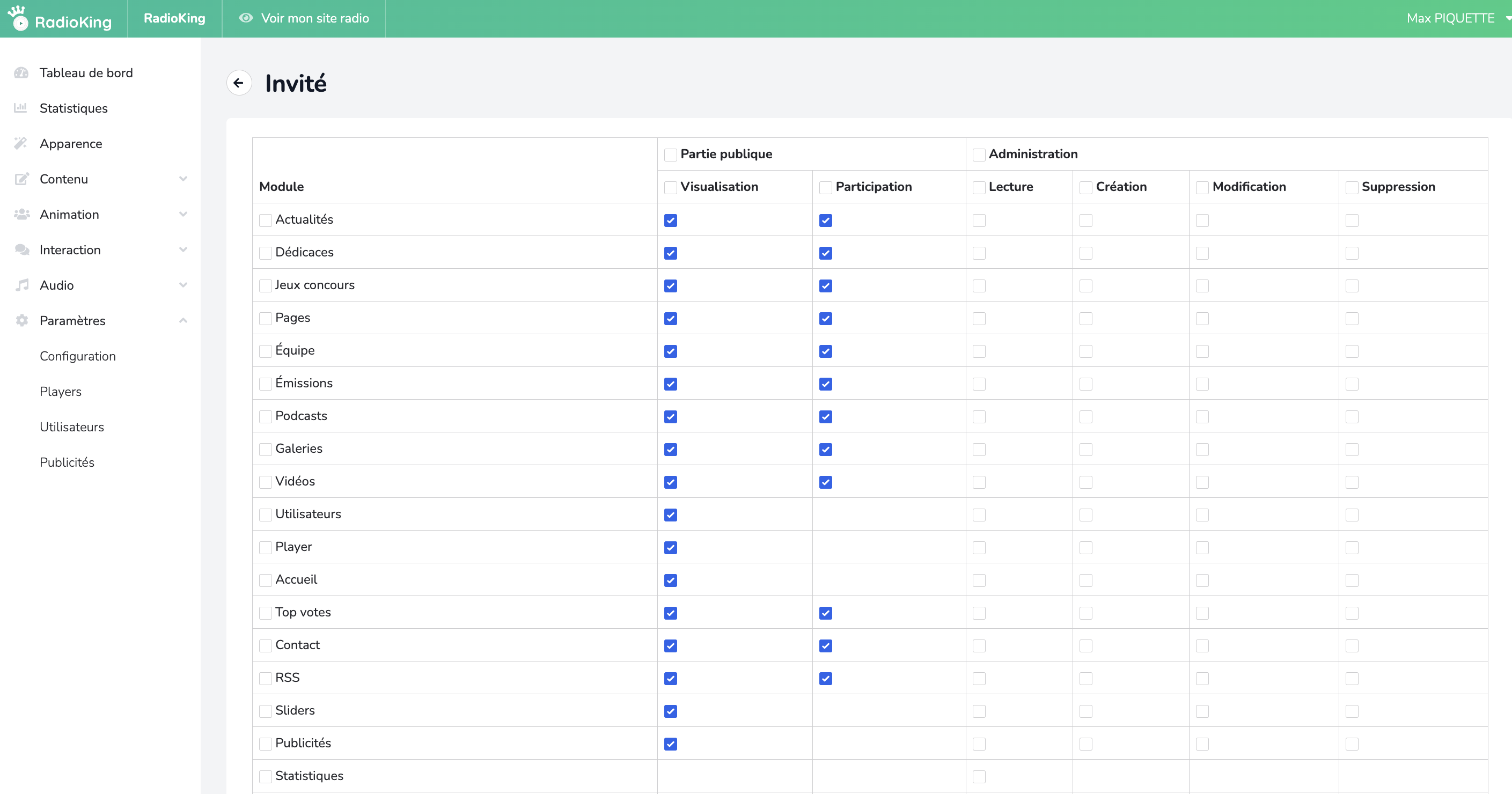Uncheck Participation for Top votes row
Screen dimensions: 1512x794
click(x=825, y=613)
